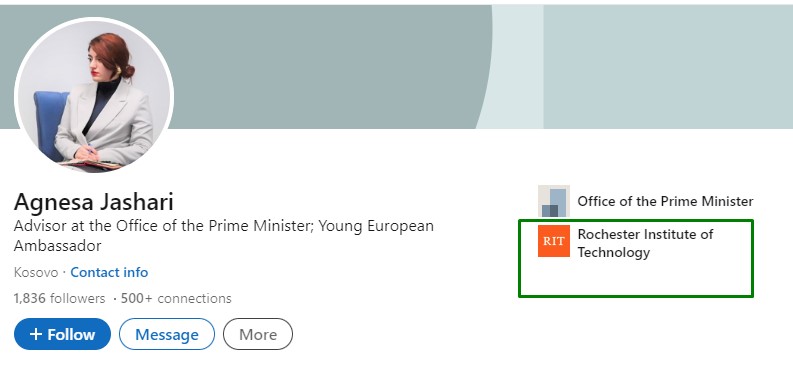Click the orange RIT logo icon
Viewport: 793px width, 370px height.
coord(554,241)
